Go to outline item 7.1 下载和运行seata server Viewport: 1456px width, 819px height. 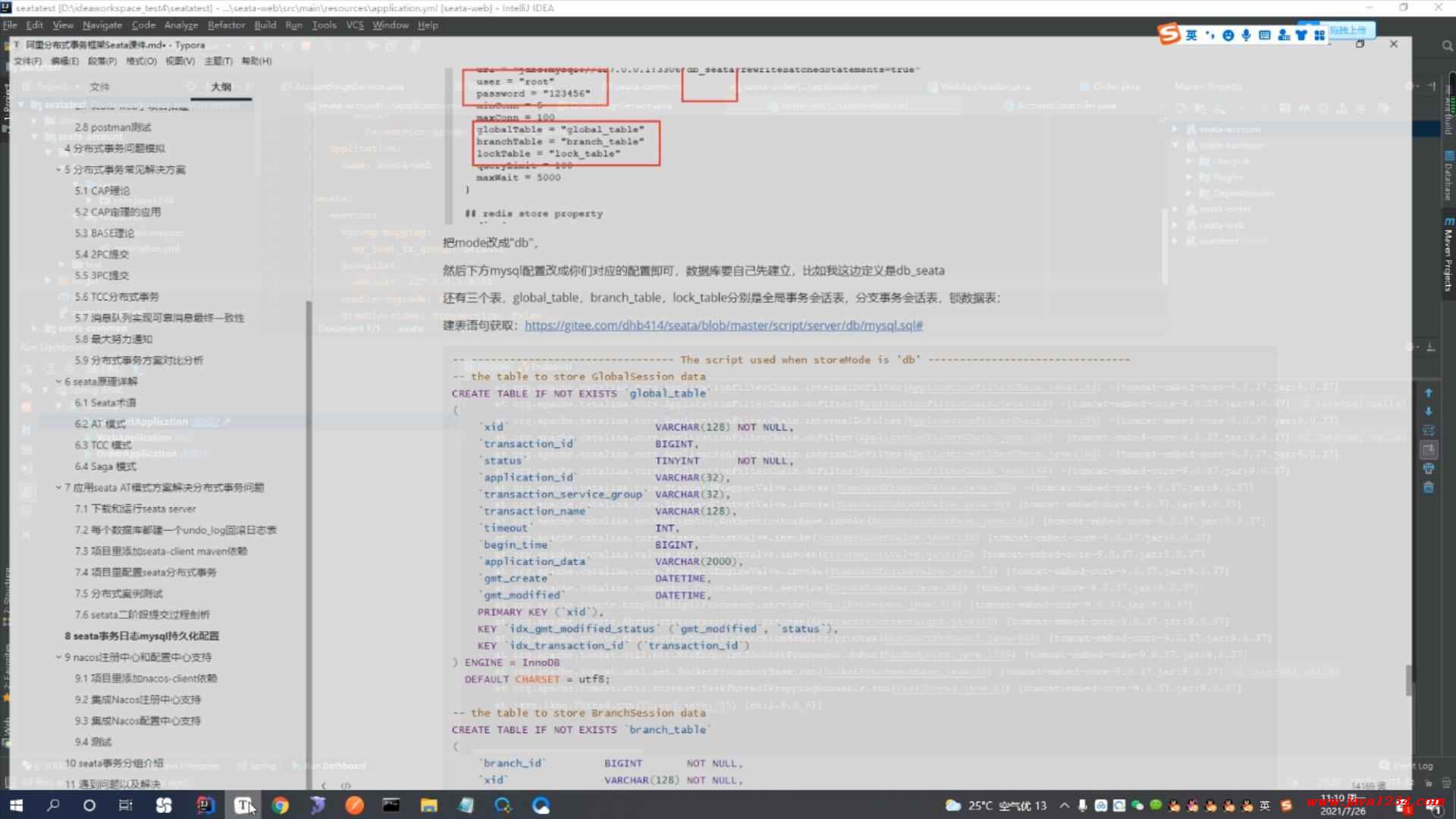point(135,509)
